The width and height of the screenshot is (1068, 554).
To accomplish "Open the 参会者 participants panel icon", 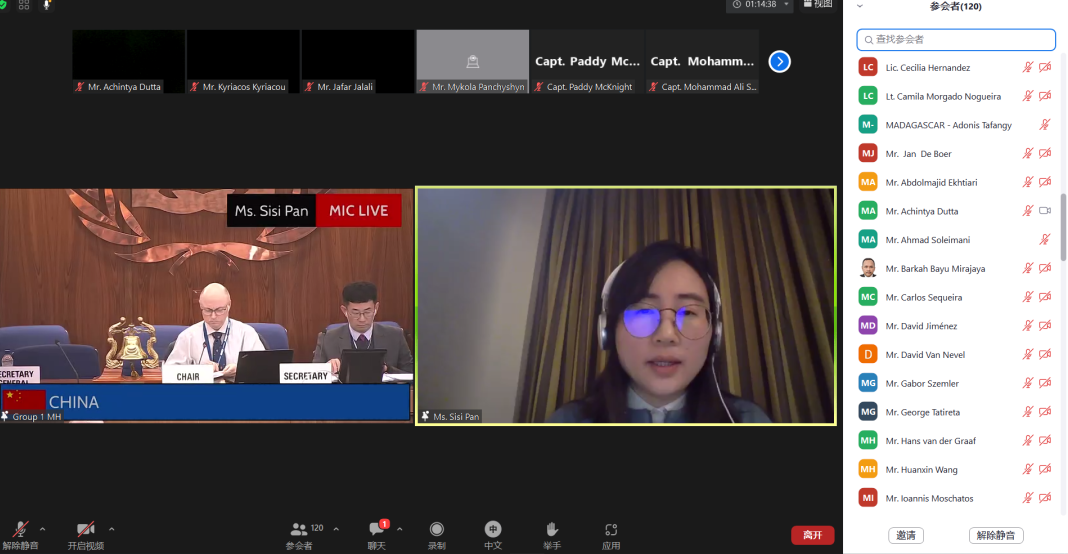I will pyautogui.click(x=299, y=530).
